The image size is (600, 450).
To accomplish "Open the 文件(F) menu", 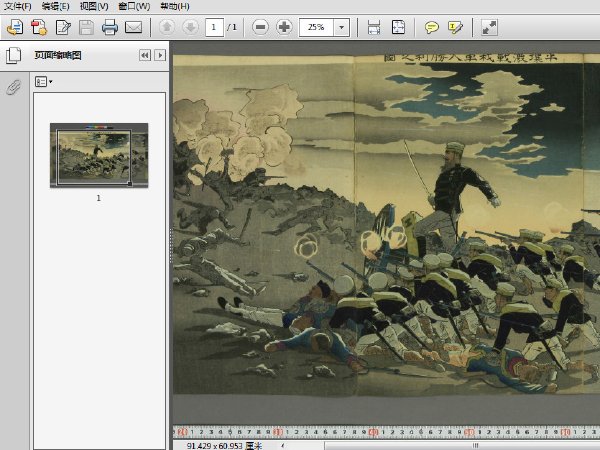I will click(17, 6).
